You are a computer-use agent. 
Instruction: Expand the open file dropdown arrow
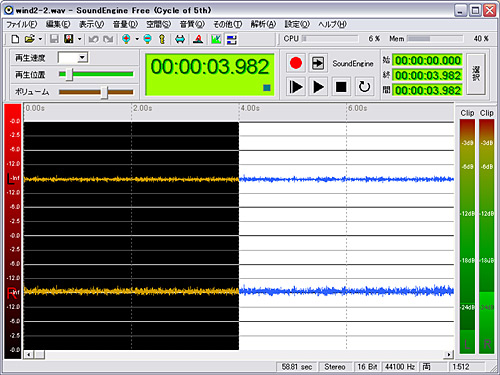40,39
